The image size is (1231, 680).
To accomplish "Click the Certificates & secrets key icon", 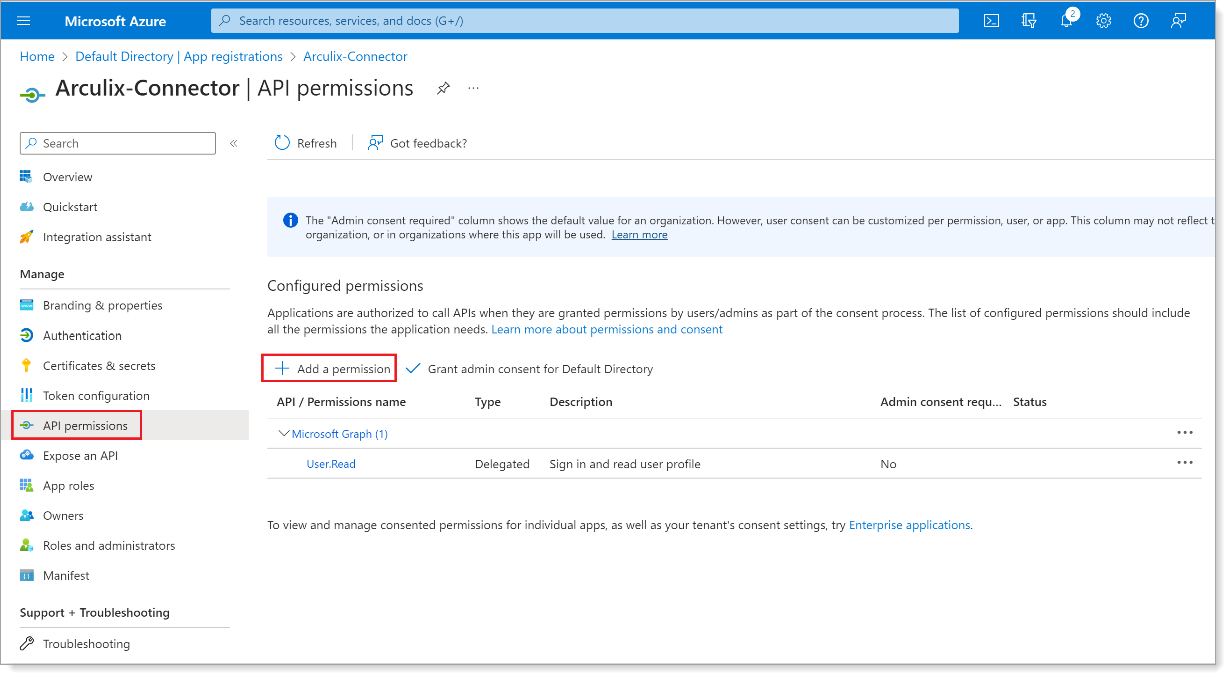I will 26,366.
